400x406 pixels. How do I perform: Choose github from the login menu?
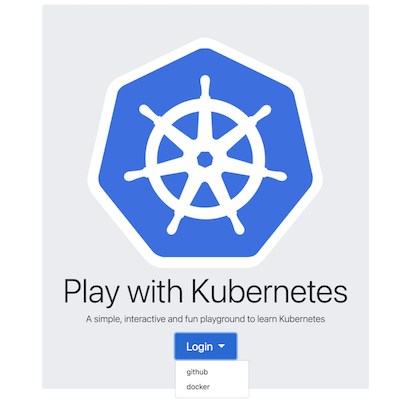point(197,372)
